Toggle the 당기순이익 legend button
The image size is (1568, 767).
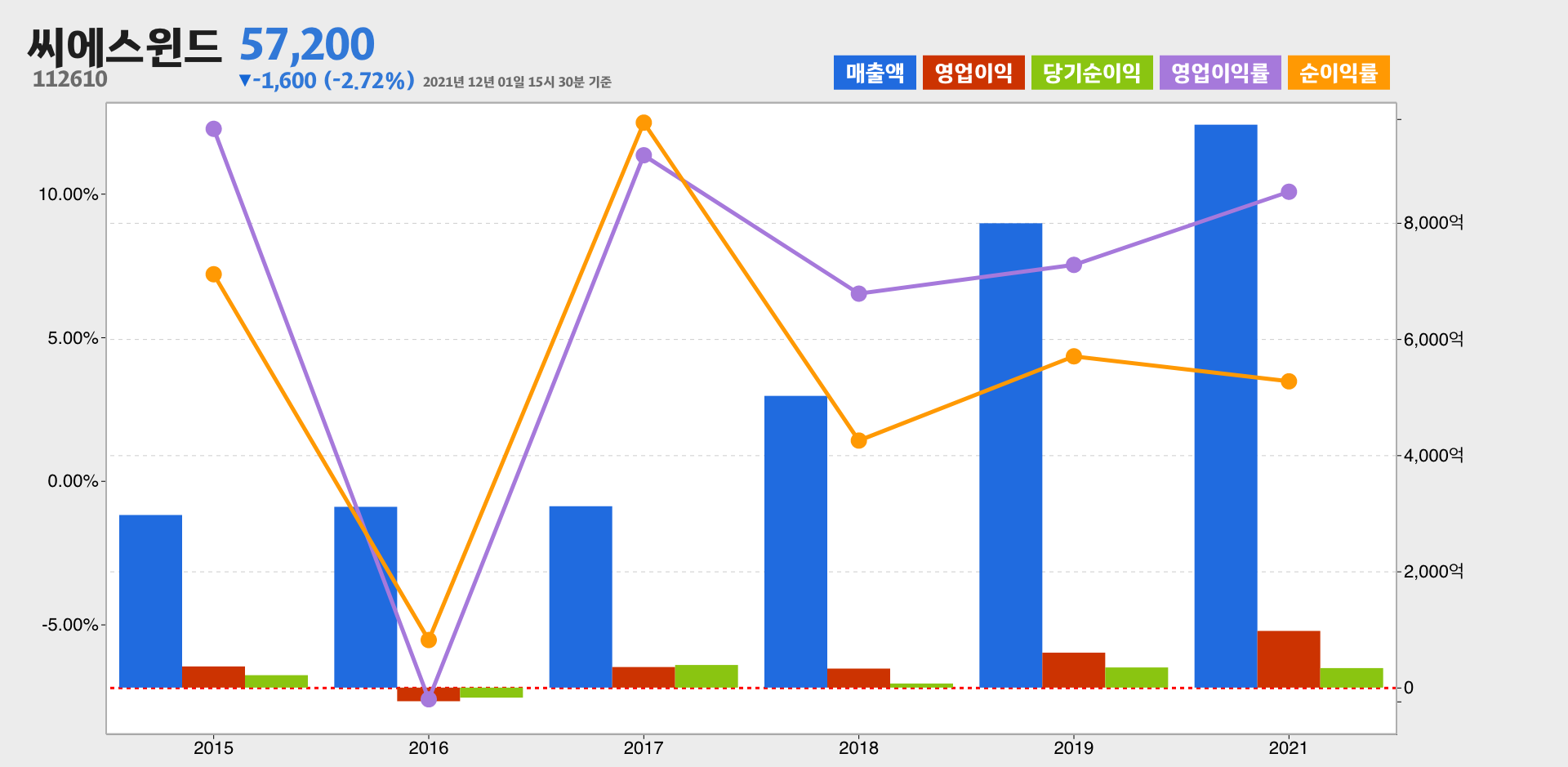(1092, 73)
